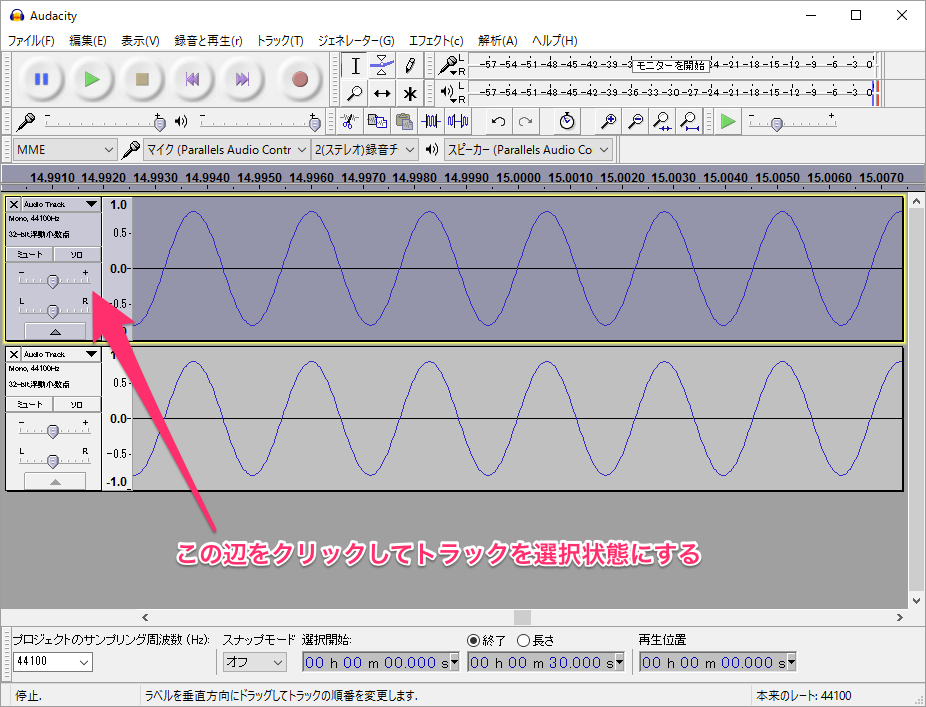
Task: Click Trim audio outside selection
Action: click(431, 122)
